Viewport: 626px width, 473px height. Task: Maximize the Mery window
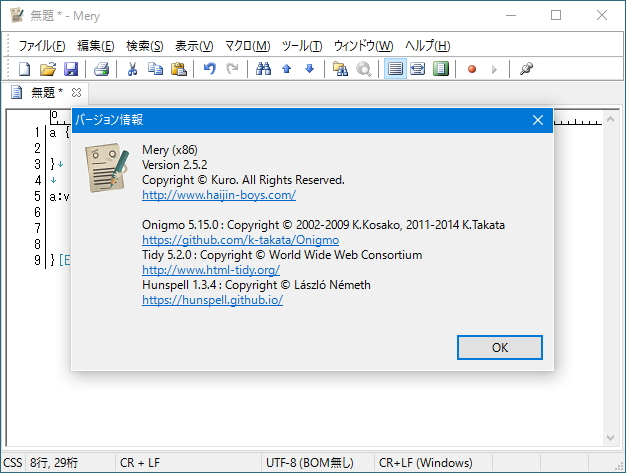(556, 15)
